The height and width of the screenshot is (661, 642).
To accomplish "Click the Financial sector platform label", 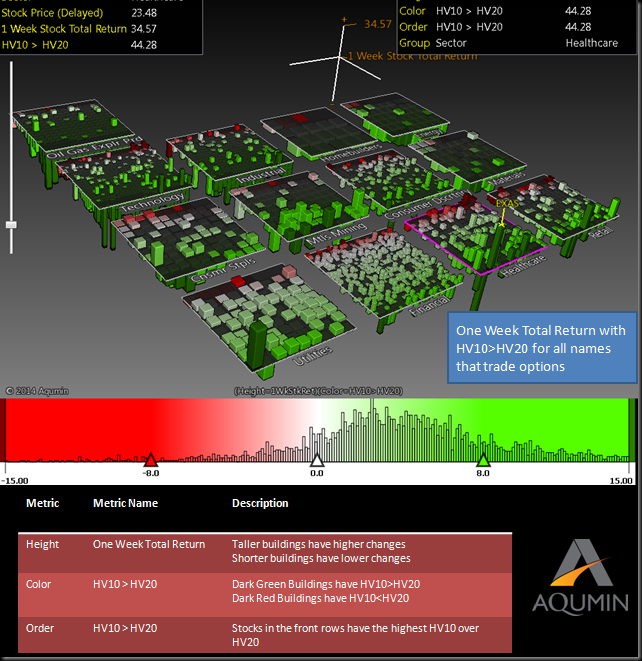I will click(x=430, y=306).
